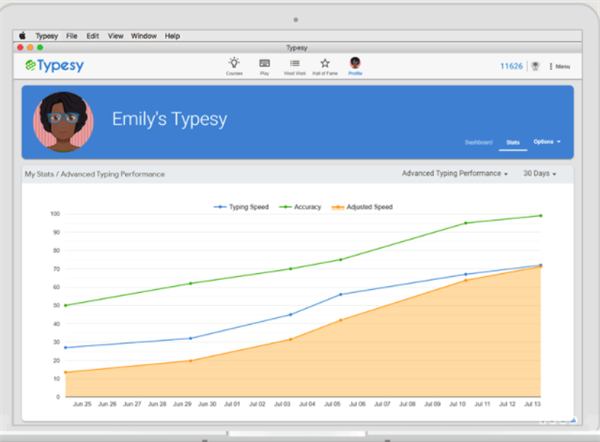Click the Typesy logo
Screen dimensions: 600x442
(54, 66)
